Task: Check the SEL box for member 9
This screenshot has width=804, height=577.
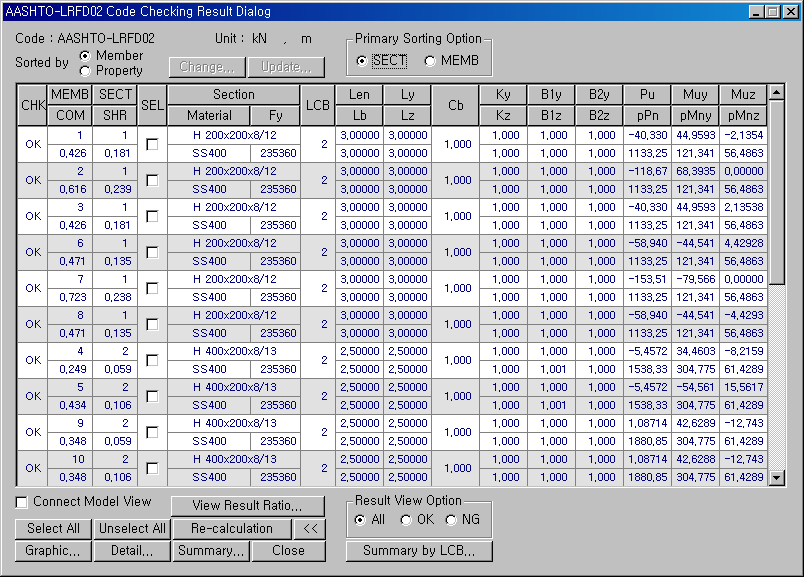Action: click(152, 432)
